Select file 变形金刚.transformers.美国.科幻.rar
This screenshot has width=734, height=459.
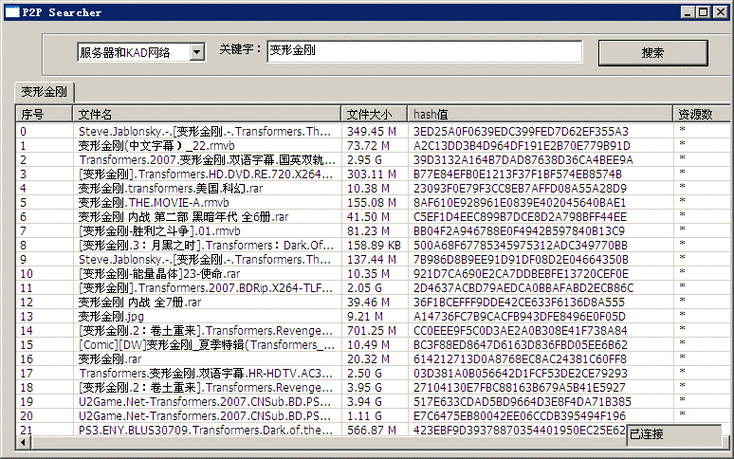click(170, 188)
